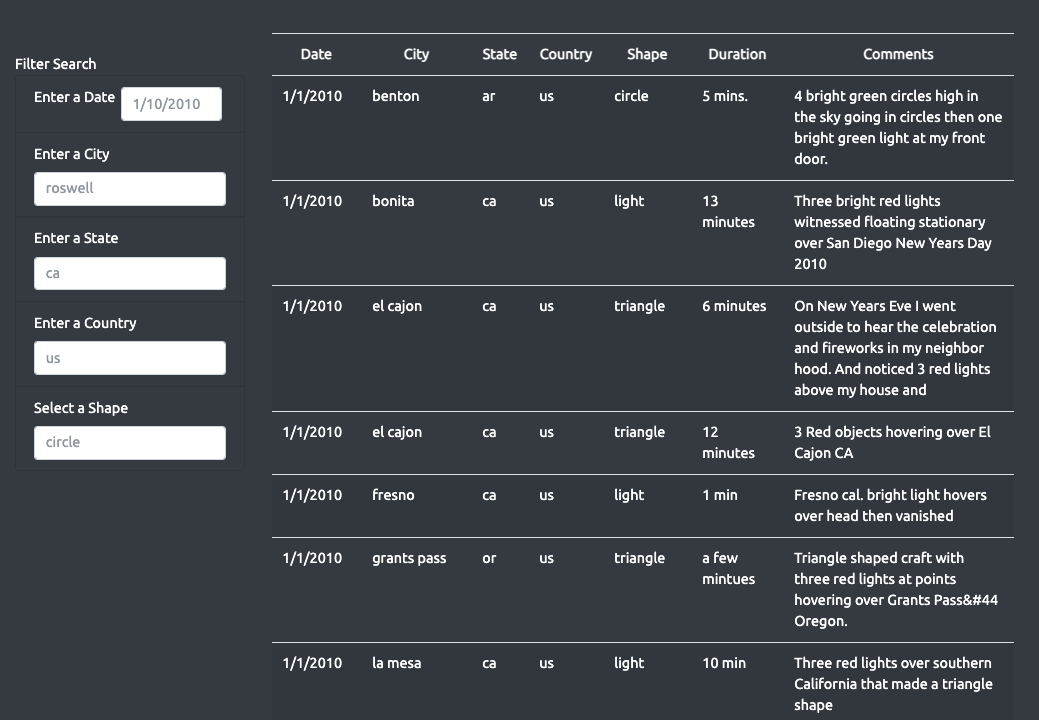Click the comment about 4 bright green circles
This screenshot has width=1039, height=720.
(x=898, y=128)
